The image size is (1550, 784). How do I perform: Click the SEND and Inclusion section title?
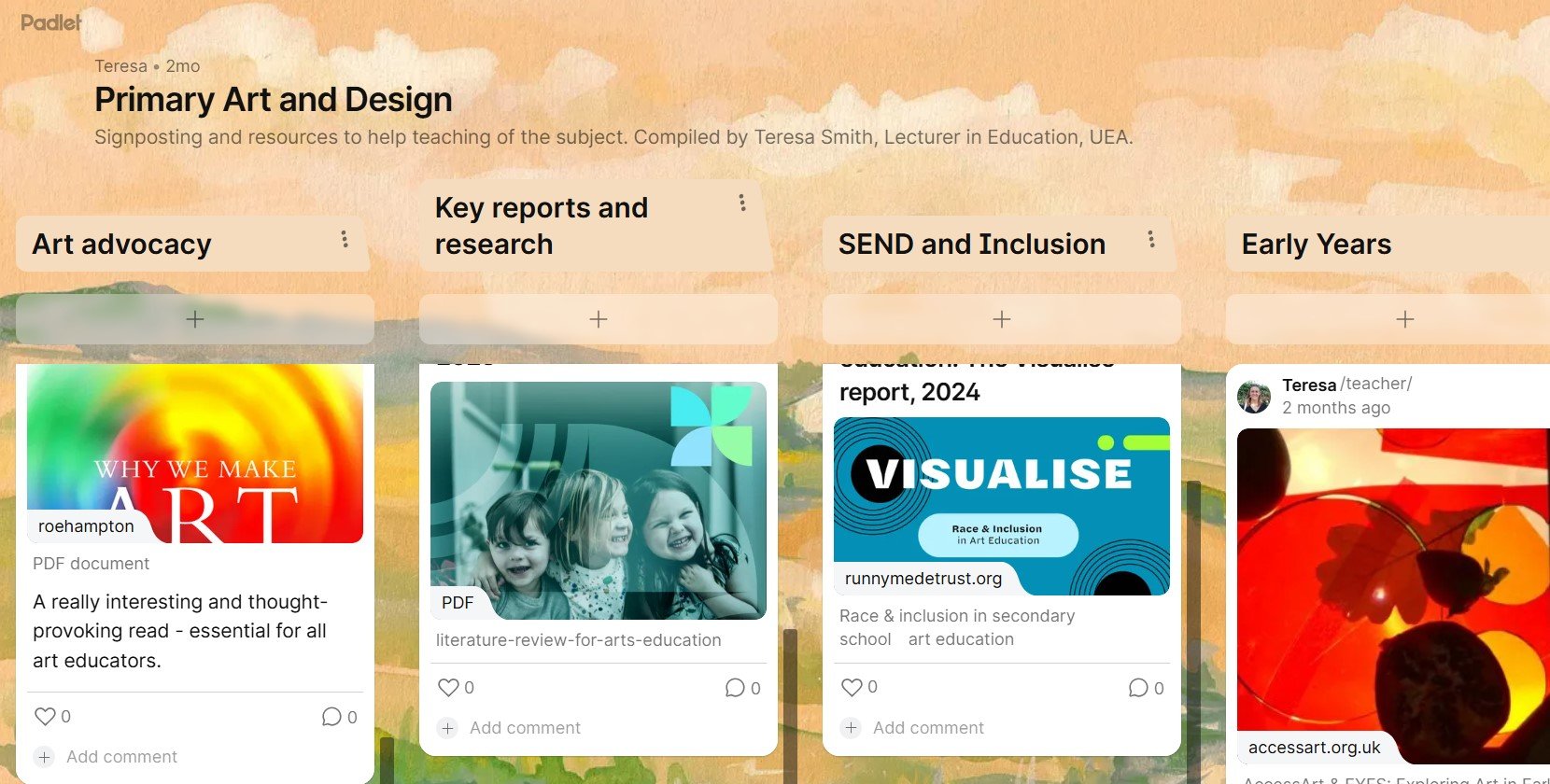point(972,245)
